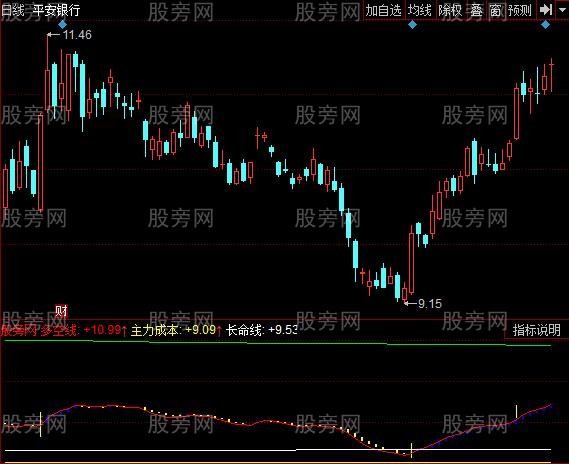Click the blue diamond below the arrow icon
Image resolution: width=569 pixels, height=464 pixels.
[x=545, y=25]
